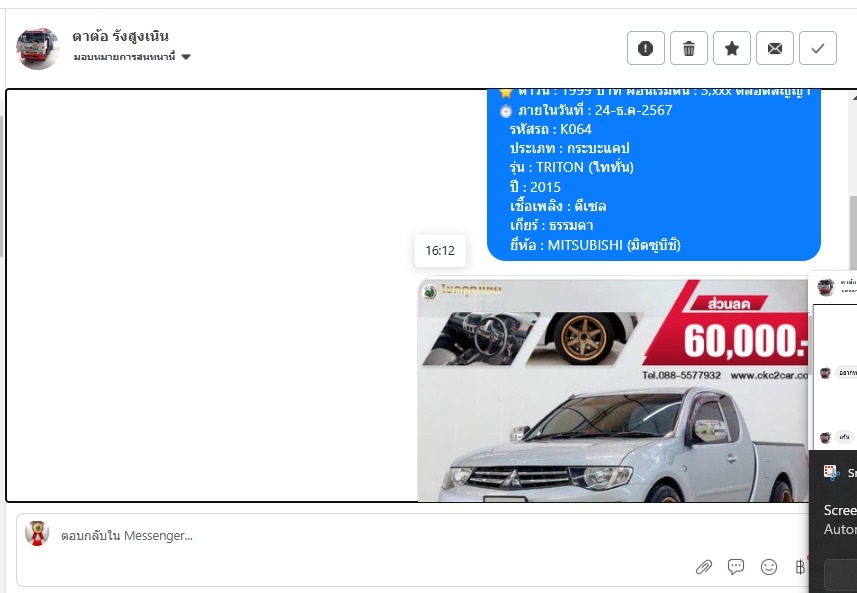857x593 pixels.
Task: Click the เกียร์ : ธรรมดา text line
Action: 551,225
